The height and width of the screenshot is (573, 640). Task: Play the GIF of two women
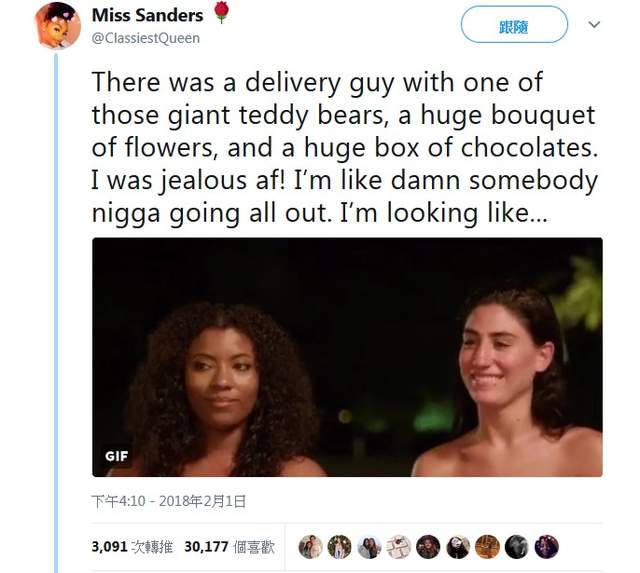click(x=347, y=357)
